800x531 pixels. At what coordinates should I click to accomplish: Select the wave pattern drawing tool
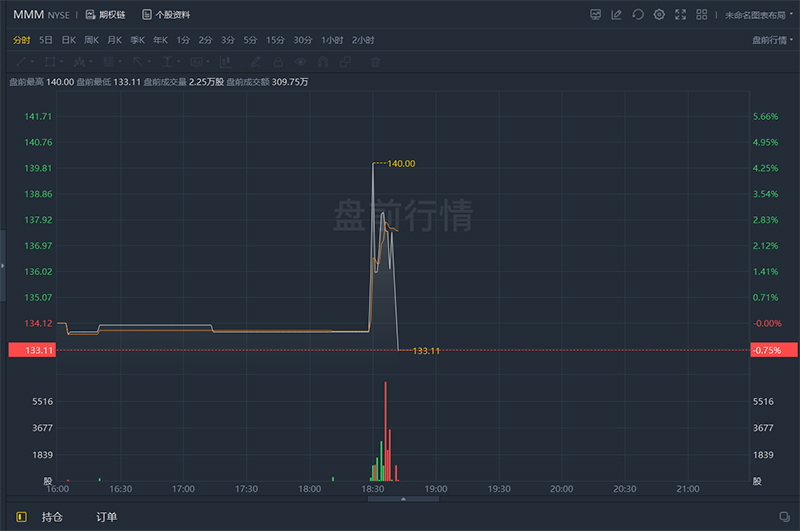coord(79,62)
